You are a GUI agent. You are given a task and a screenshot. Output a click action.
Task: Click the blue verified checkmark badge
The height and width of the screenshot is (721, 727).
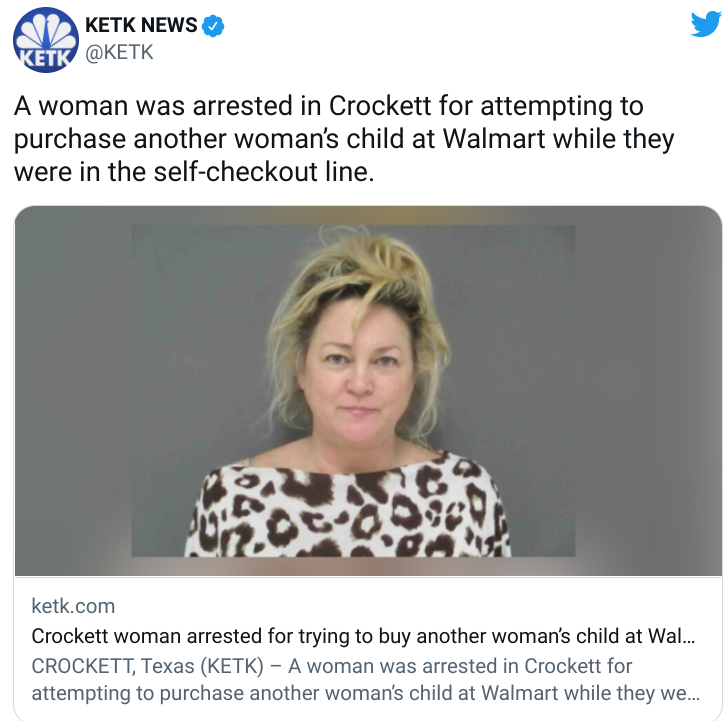pyautogui.click(x=213, y=26)
